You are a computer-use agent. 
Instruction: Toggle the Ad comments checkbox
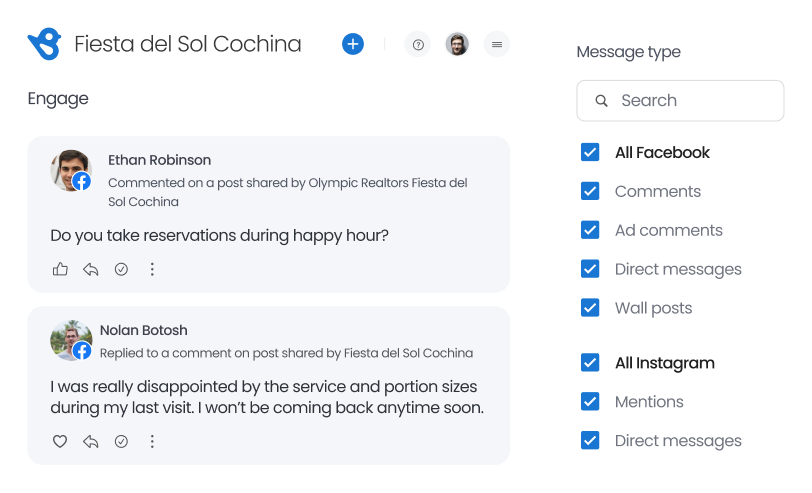(x=590, y=230)
